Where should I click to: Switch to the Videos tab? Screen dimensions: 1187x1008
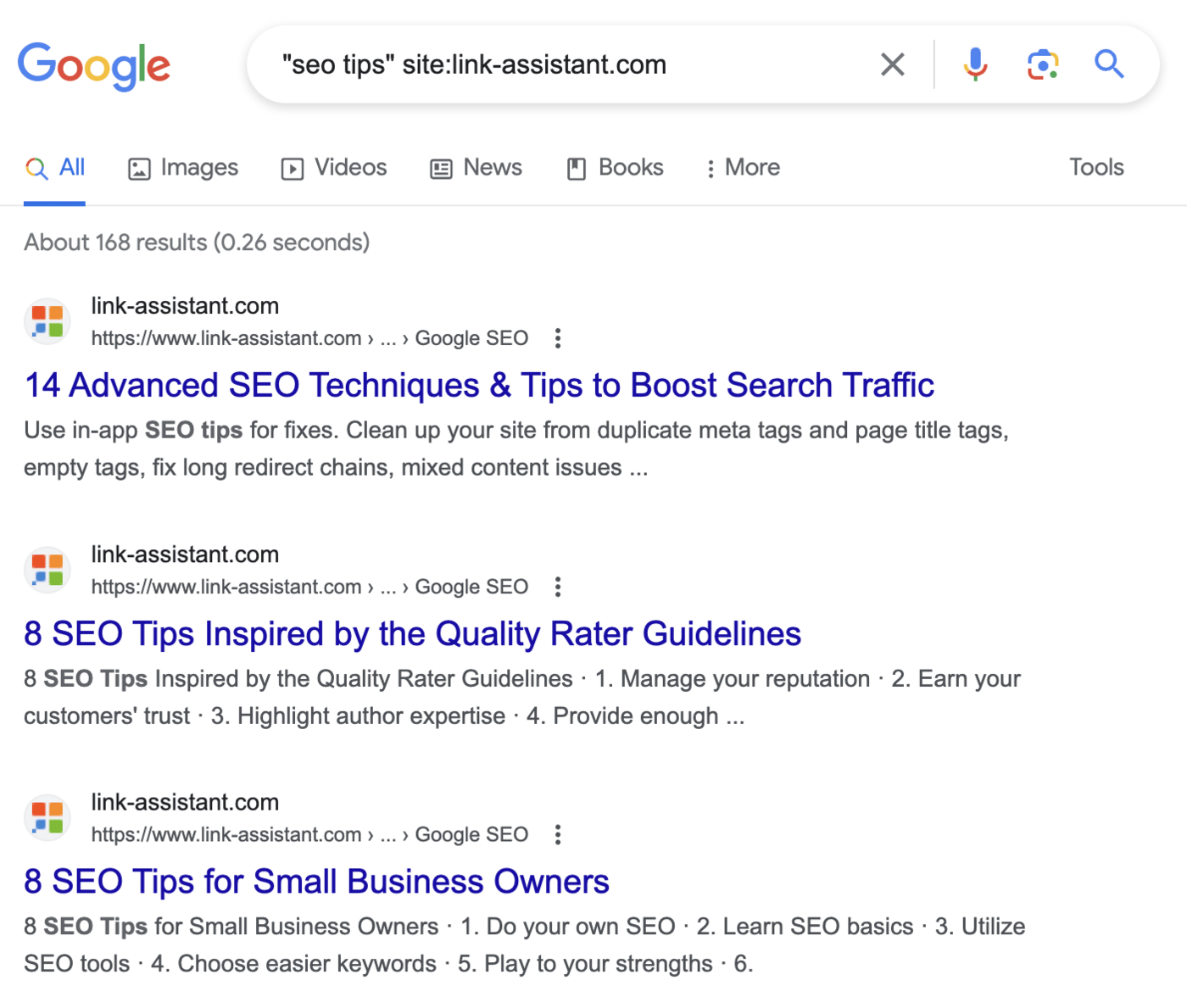tap(334, 168)
